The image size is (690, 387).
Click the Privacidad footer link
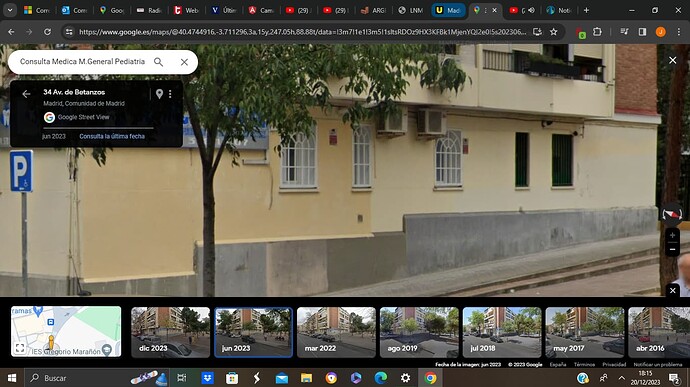pos(614,365)
